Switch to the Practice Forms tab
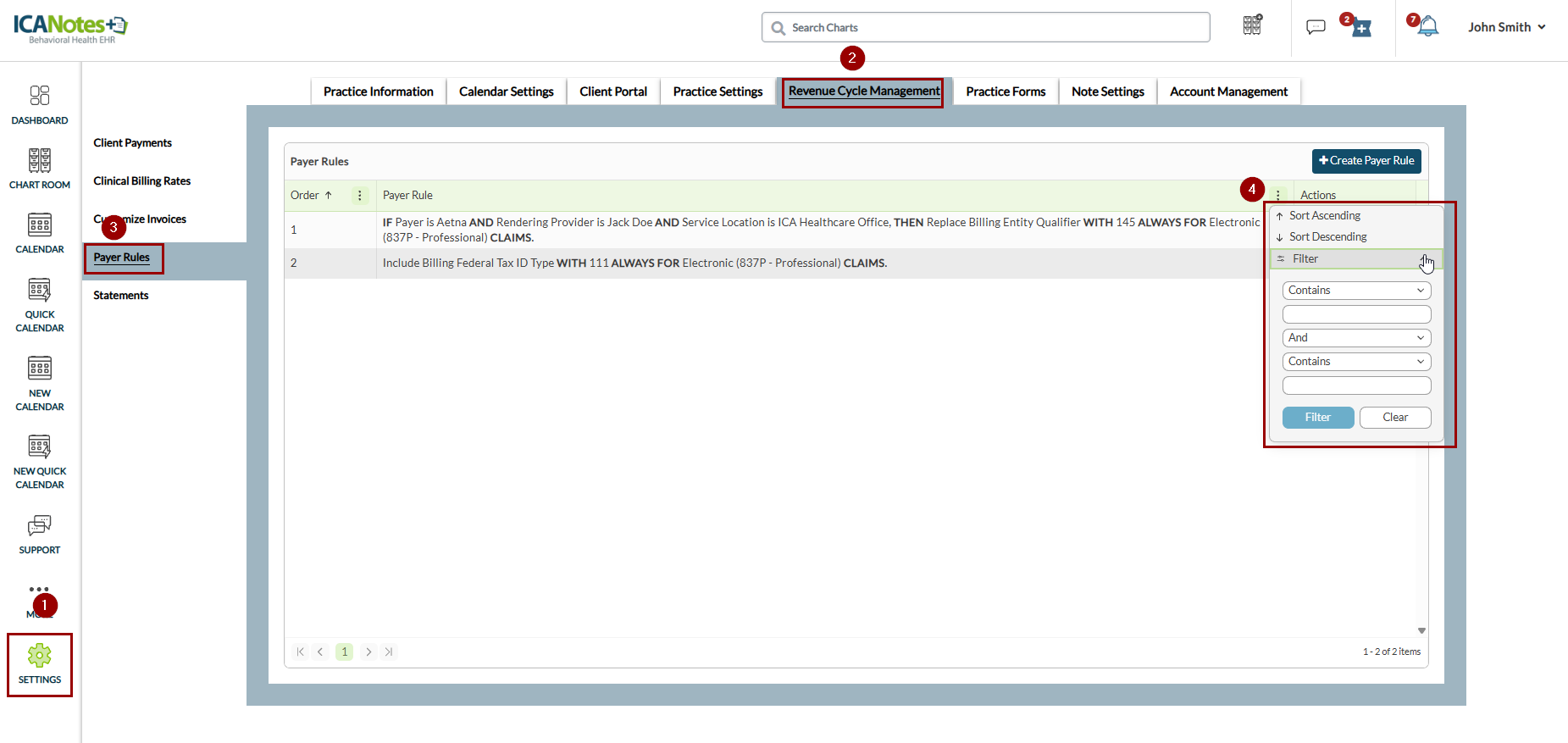Viewport: 1568px width, 743px height. tap(1006, 91)
